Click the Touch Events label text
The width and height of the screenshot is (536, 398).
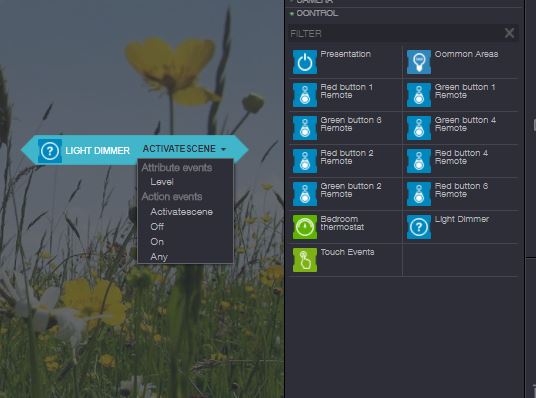(x=347, y=252)
